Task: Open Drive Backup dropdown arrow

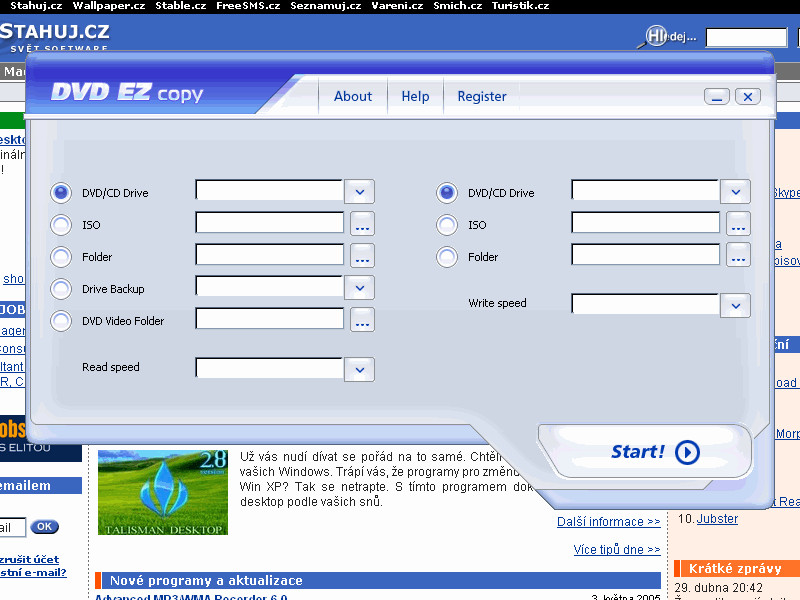Action: click(360, 288)
